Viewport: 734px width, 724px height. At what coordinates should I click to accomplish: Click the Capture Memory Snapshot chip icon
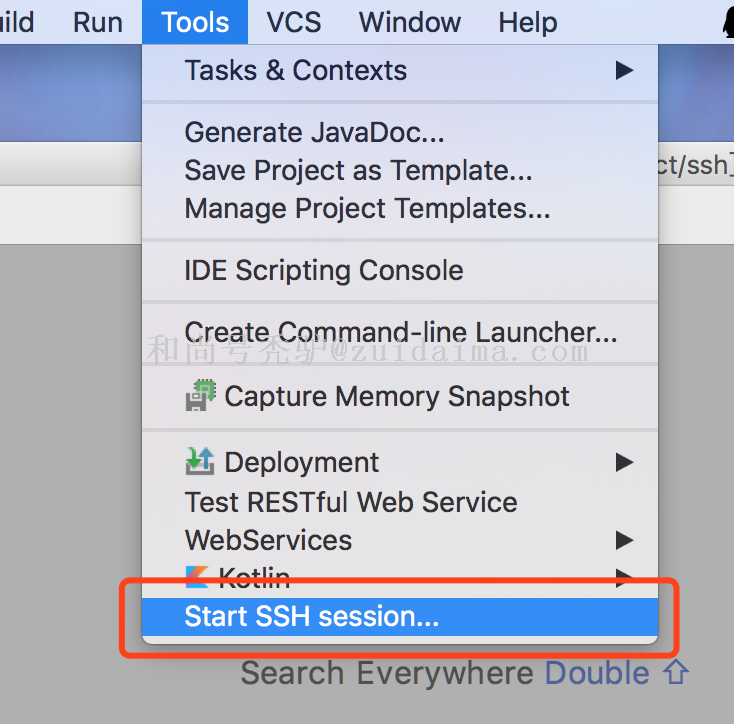[200, 397]
